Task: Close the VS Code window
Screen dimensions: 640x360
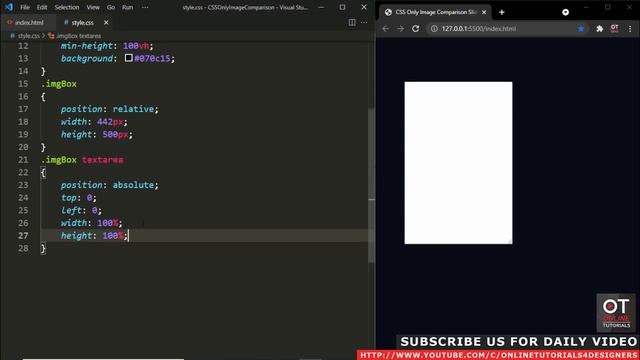Action: [364, 7]
